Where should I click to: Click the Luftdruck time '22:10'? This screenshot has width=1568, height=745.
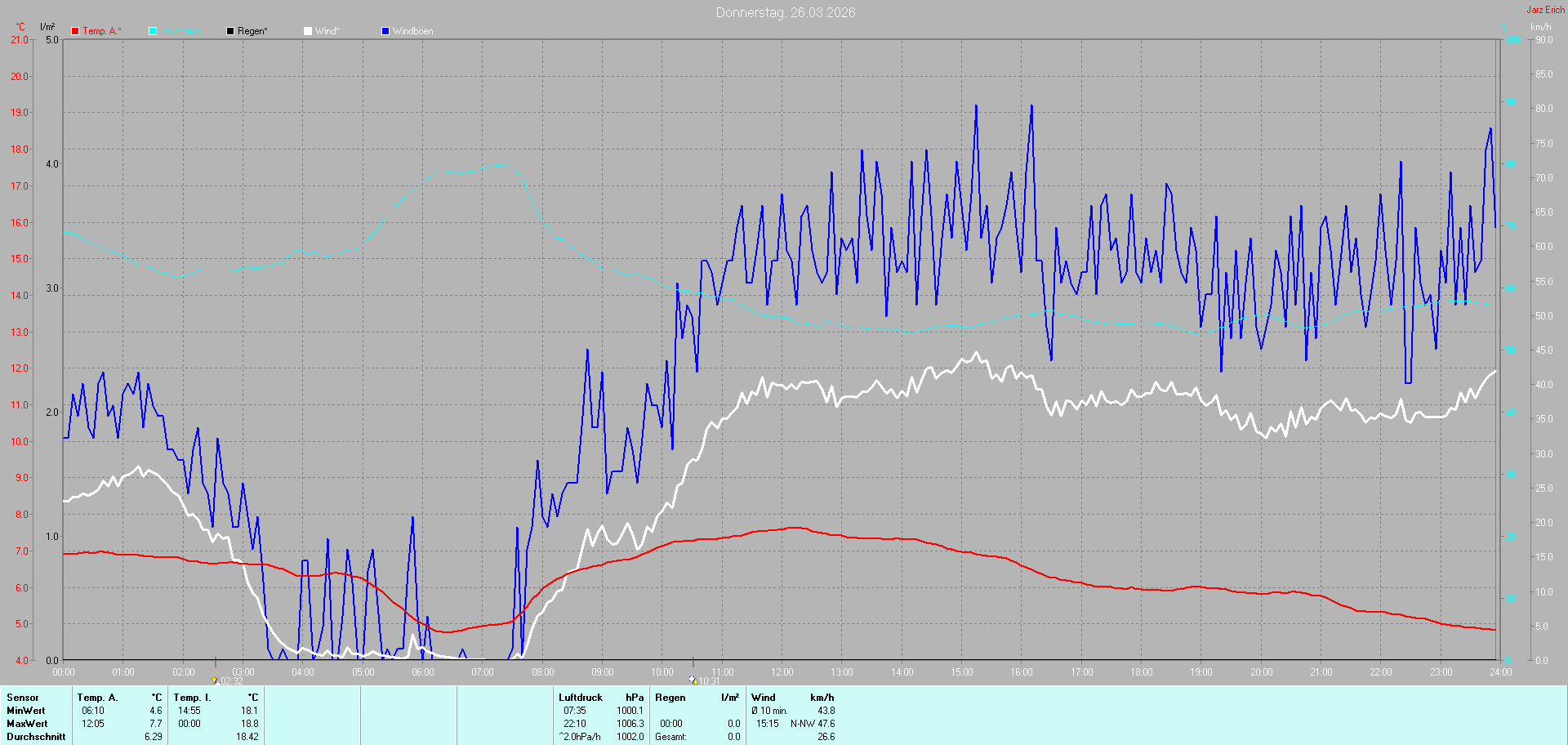pos(575,724)
